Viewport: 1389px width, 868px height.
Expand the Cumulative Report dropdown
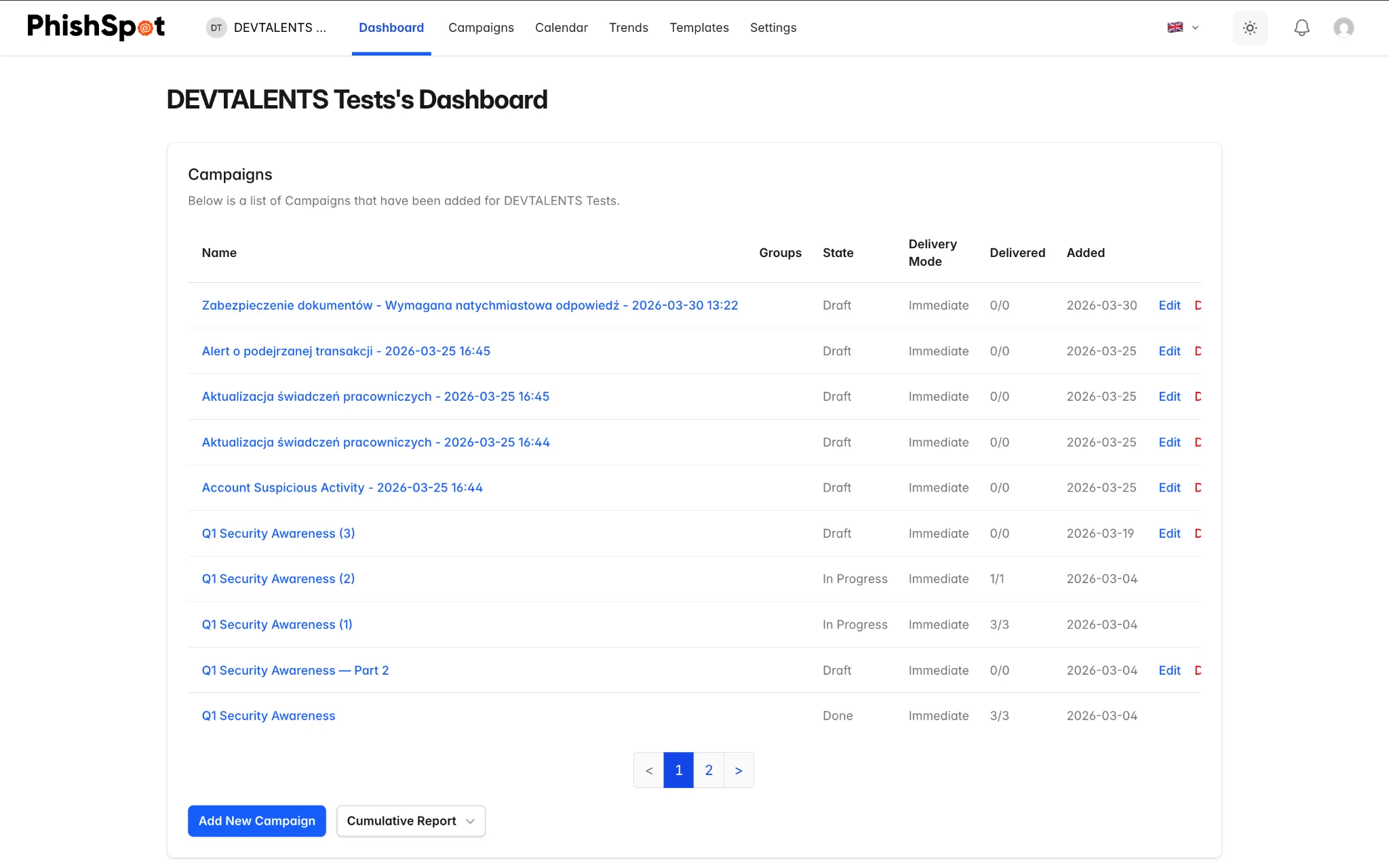tap(411, 821)
